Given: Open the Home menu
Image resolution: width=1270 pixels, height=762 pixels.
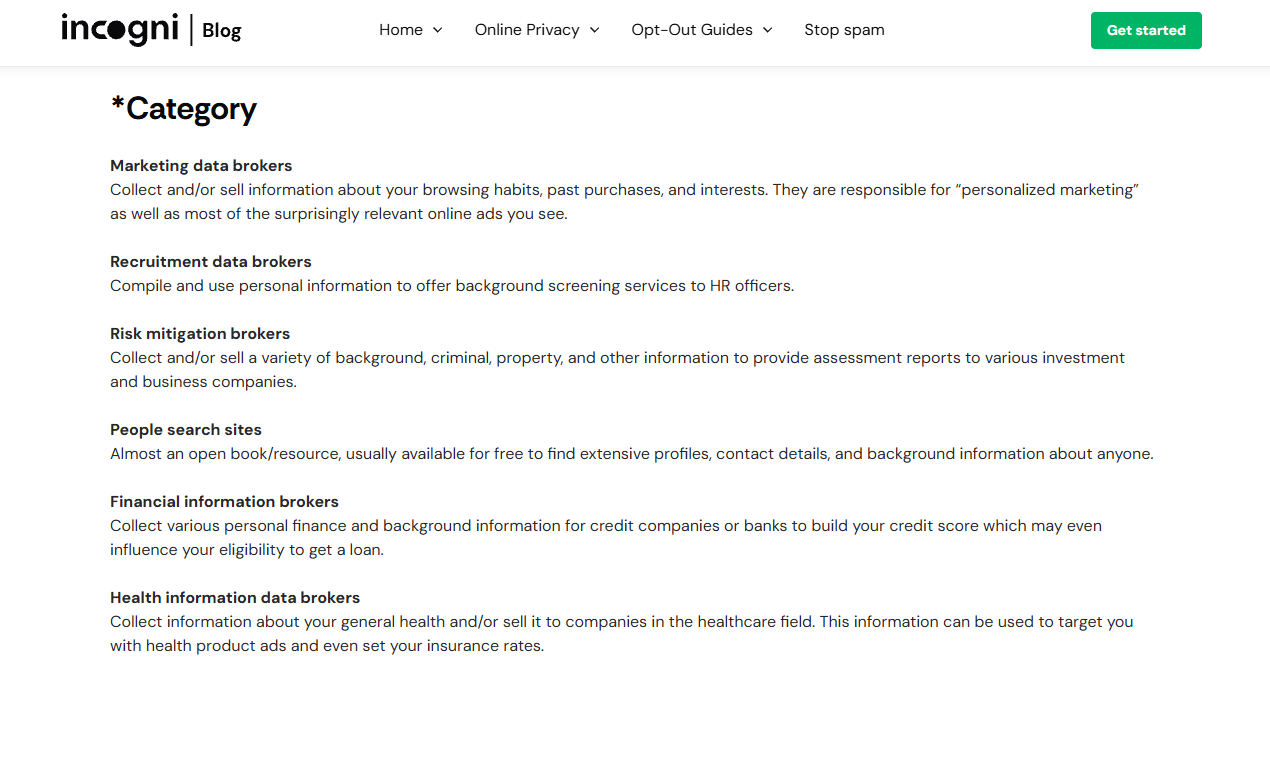Looking at the screenshot, I should pyautogui.click(x=400, y=30).
